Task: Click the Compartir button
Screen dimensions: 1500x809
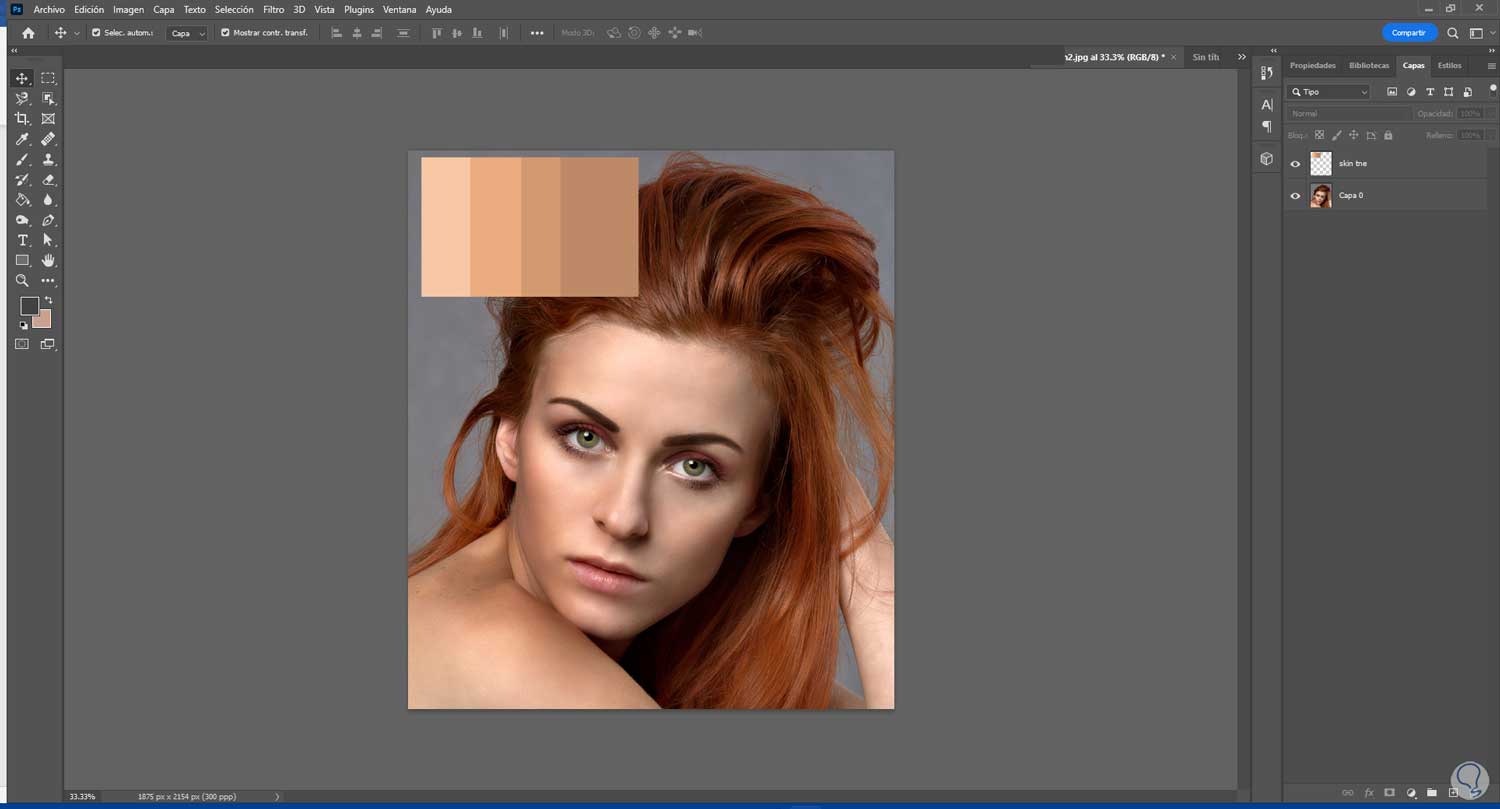Action: (1408, 33)
